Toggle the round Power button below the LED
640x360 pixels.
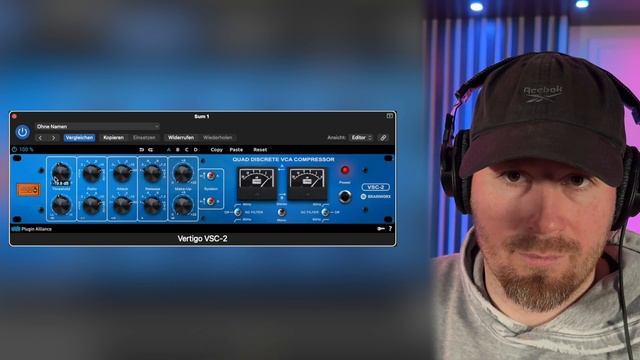(345, 197)
